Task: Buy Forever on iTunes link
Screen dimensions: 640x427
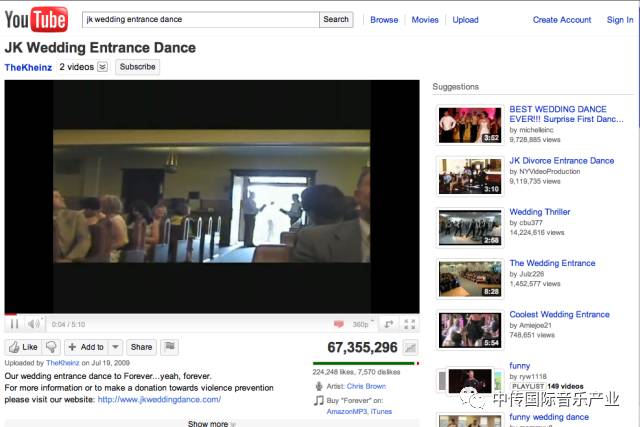Action: point(381,411)
